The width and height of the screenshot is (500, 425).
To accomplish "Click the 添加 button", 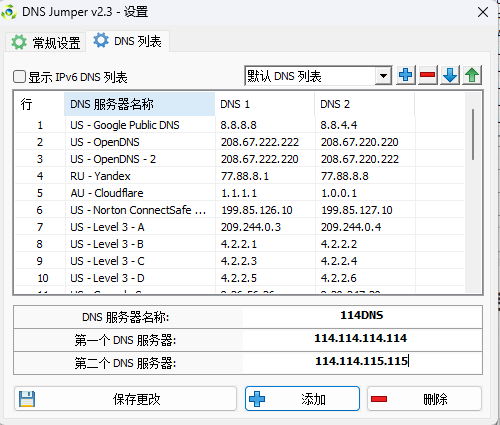I will point(302,399).
